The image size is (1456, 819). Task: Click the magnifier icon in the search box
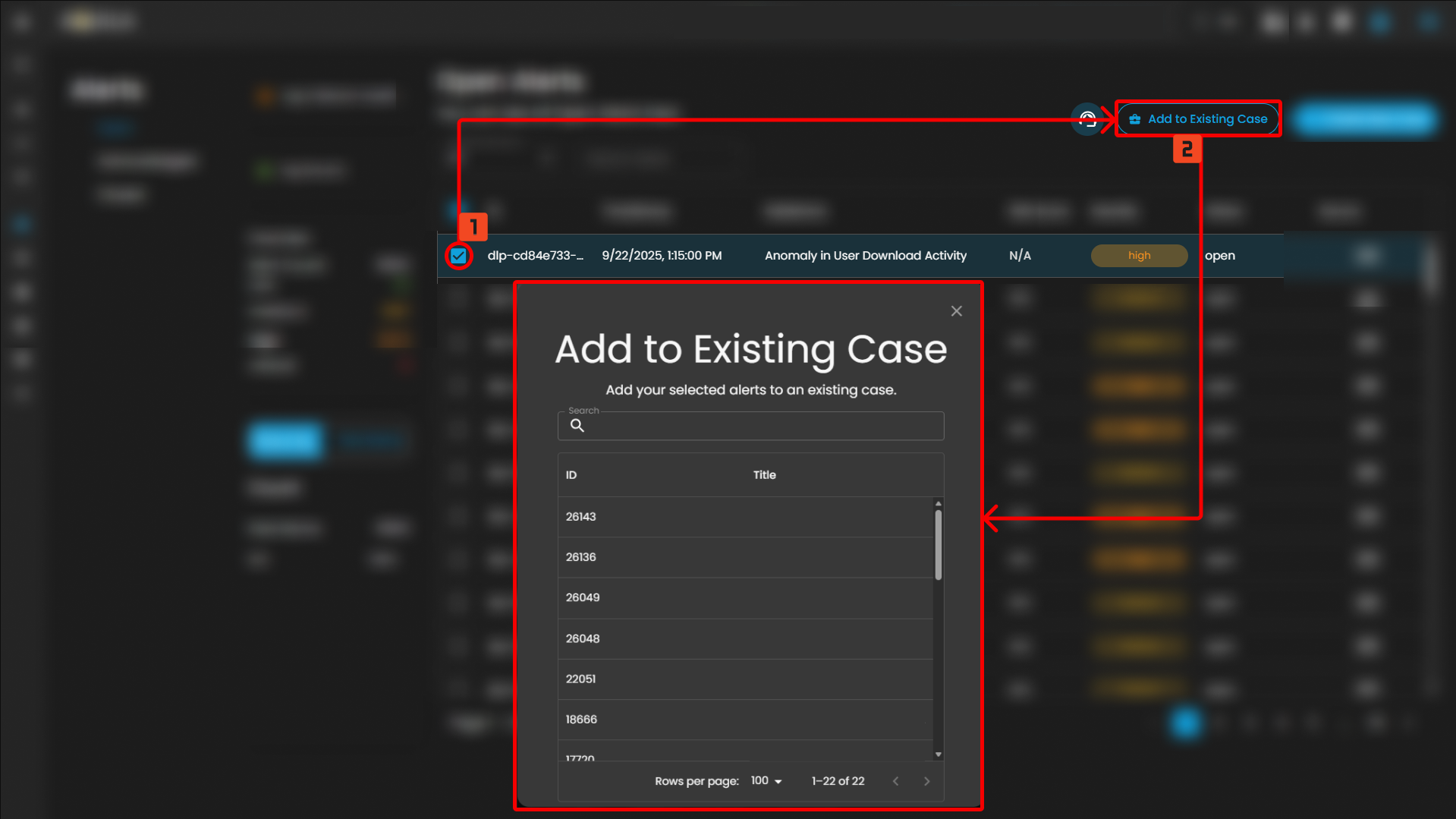click(577, 426)
